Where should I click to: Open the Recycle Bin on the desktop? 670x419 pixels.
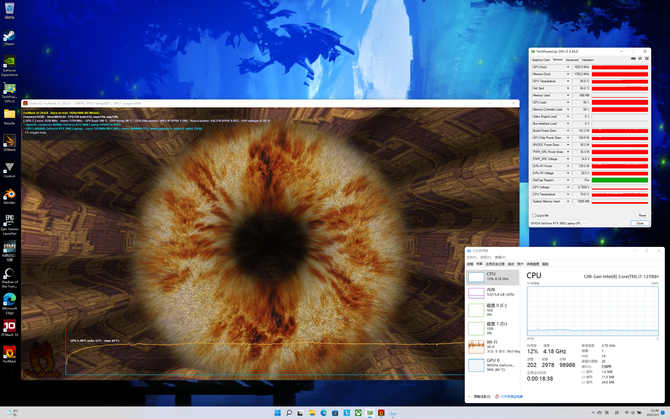[9, 10]
